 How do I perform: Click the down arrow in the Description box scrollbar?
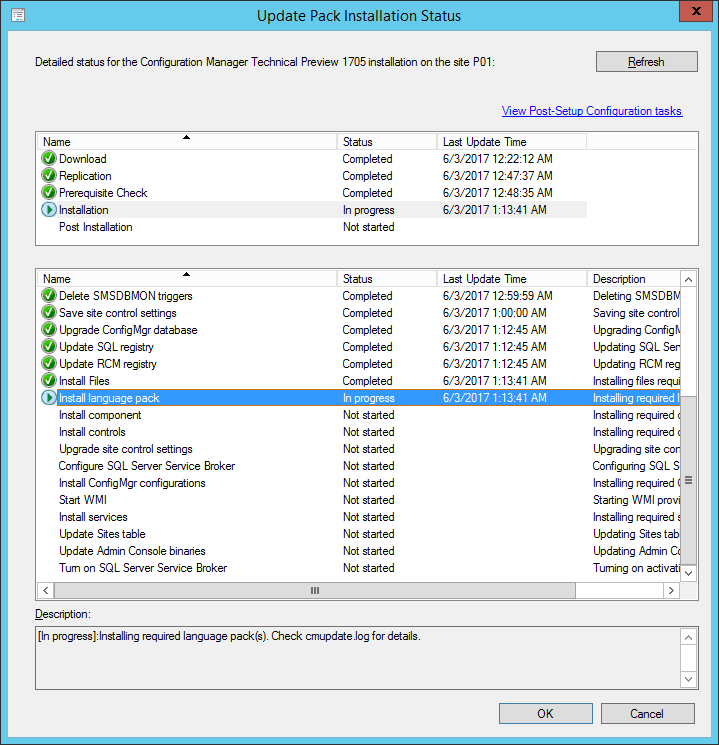pos(688,679)
